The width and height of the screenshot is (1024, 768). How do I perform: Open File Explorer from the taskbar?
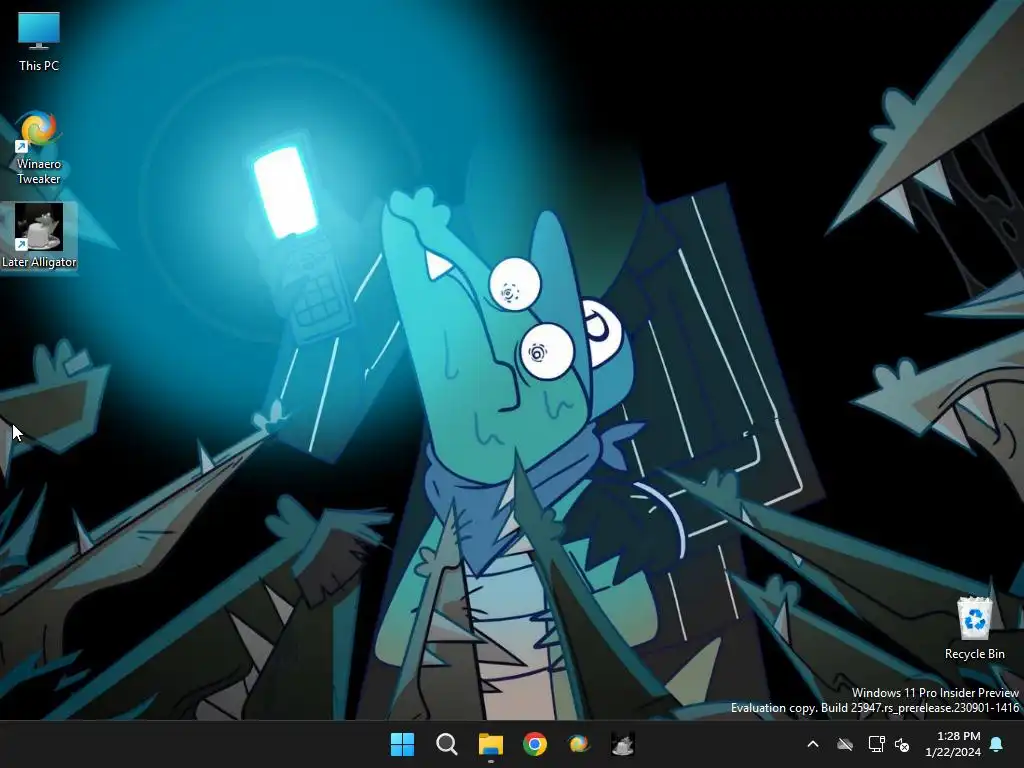(491, 744)
